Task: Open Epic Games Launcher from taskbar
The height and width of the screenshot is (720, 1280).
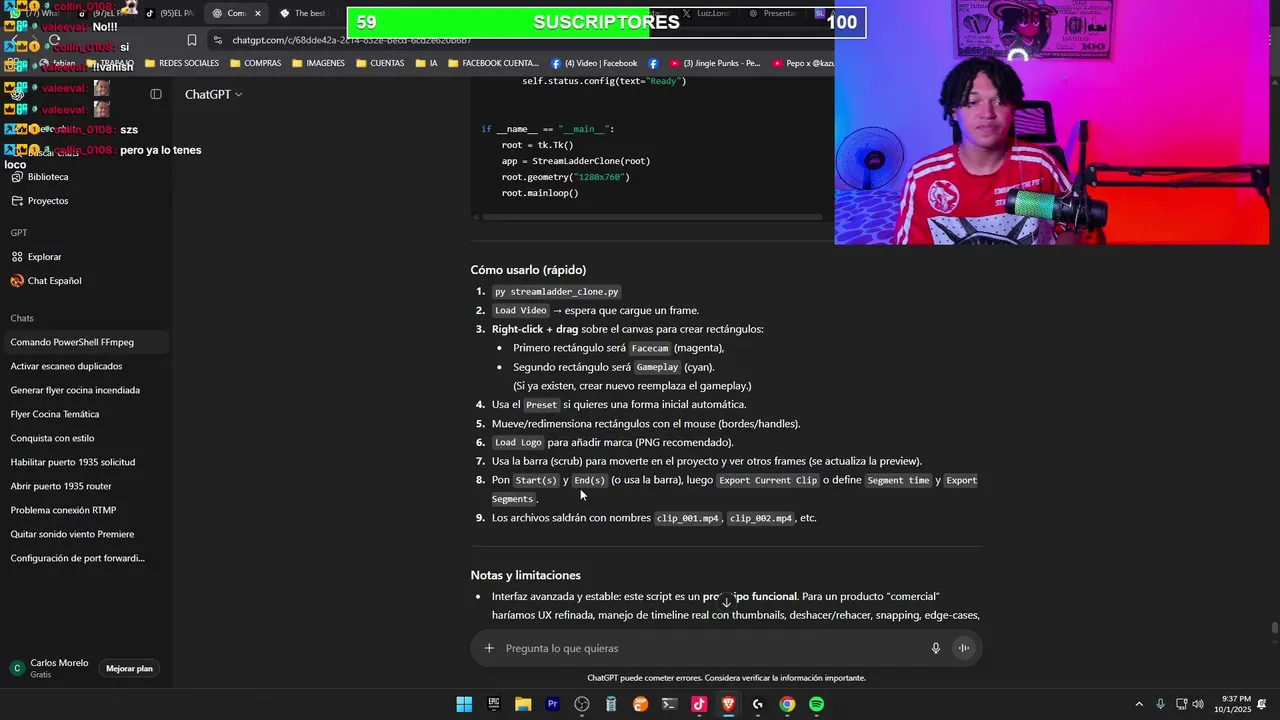Action: pos(494,704)
